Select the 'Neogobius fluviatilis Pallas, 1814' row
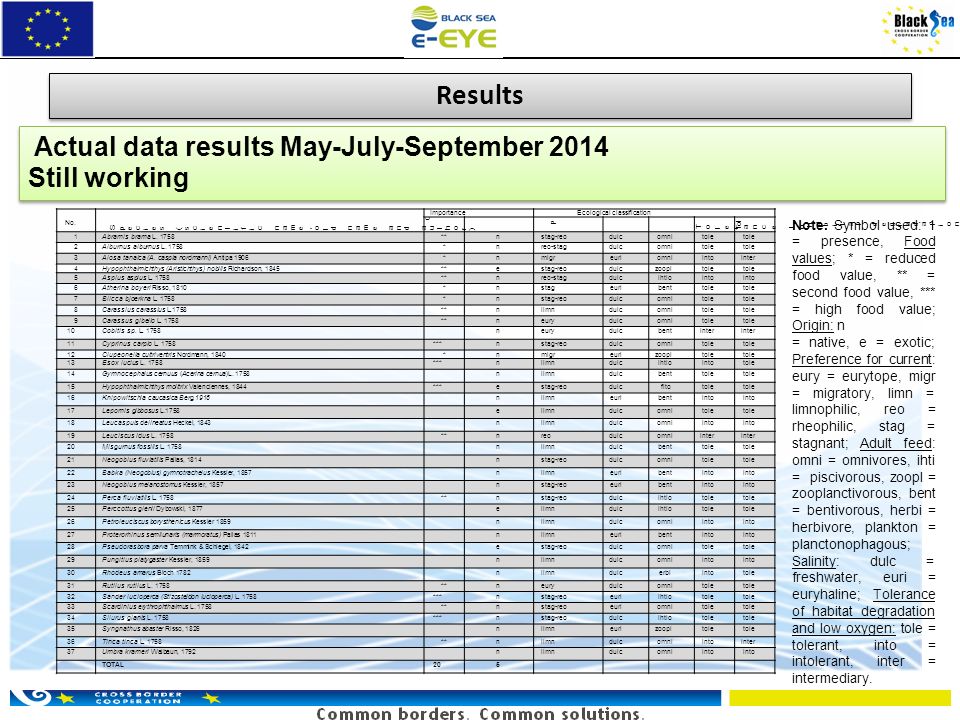The width and height of the screenshot is (960, 720). coord(416,460)
